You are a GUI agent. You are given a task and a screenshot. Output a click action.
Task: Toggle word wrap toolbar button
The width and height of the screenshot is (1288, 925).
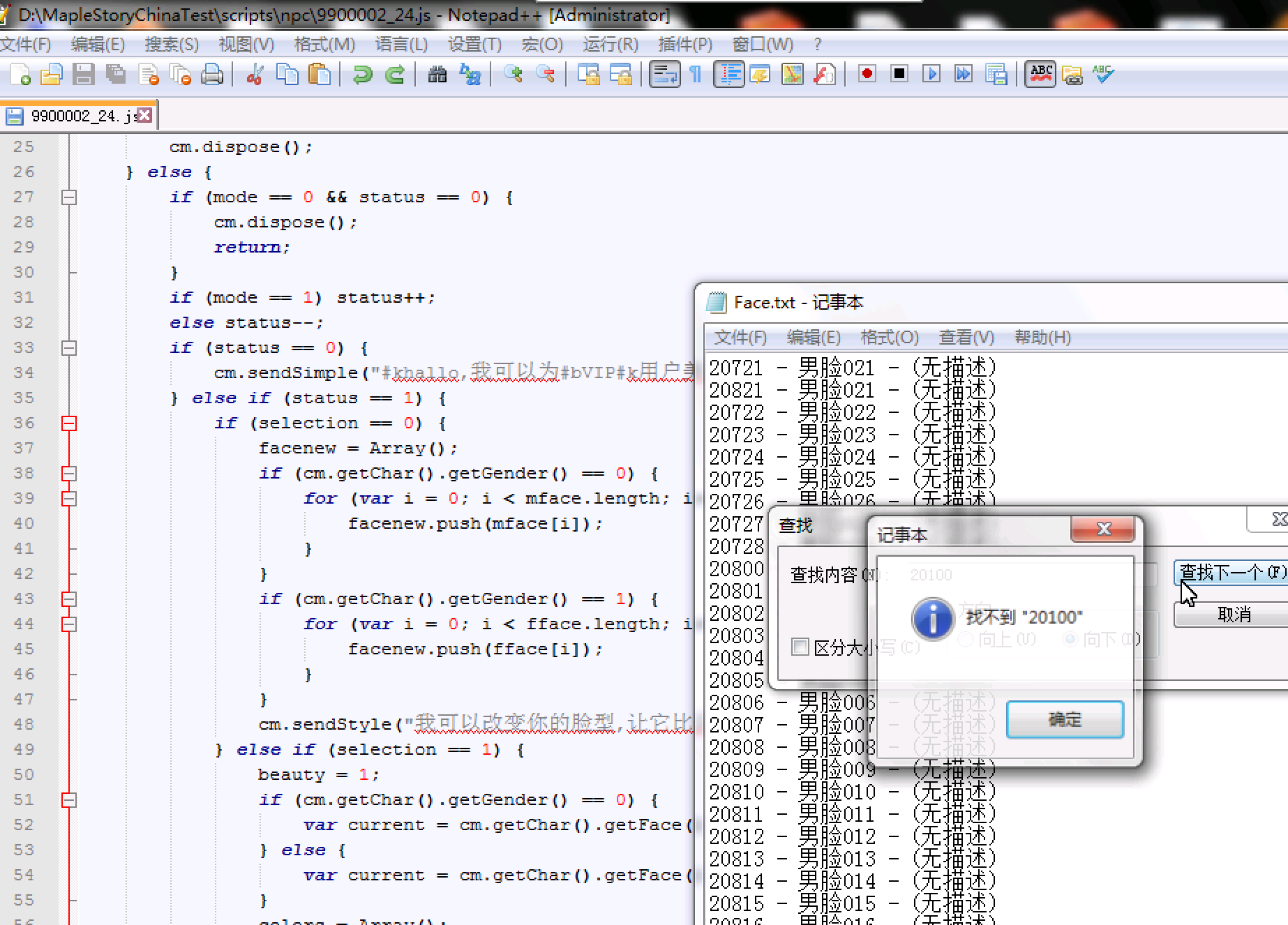pos(664,75)
